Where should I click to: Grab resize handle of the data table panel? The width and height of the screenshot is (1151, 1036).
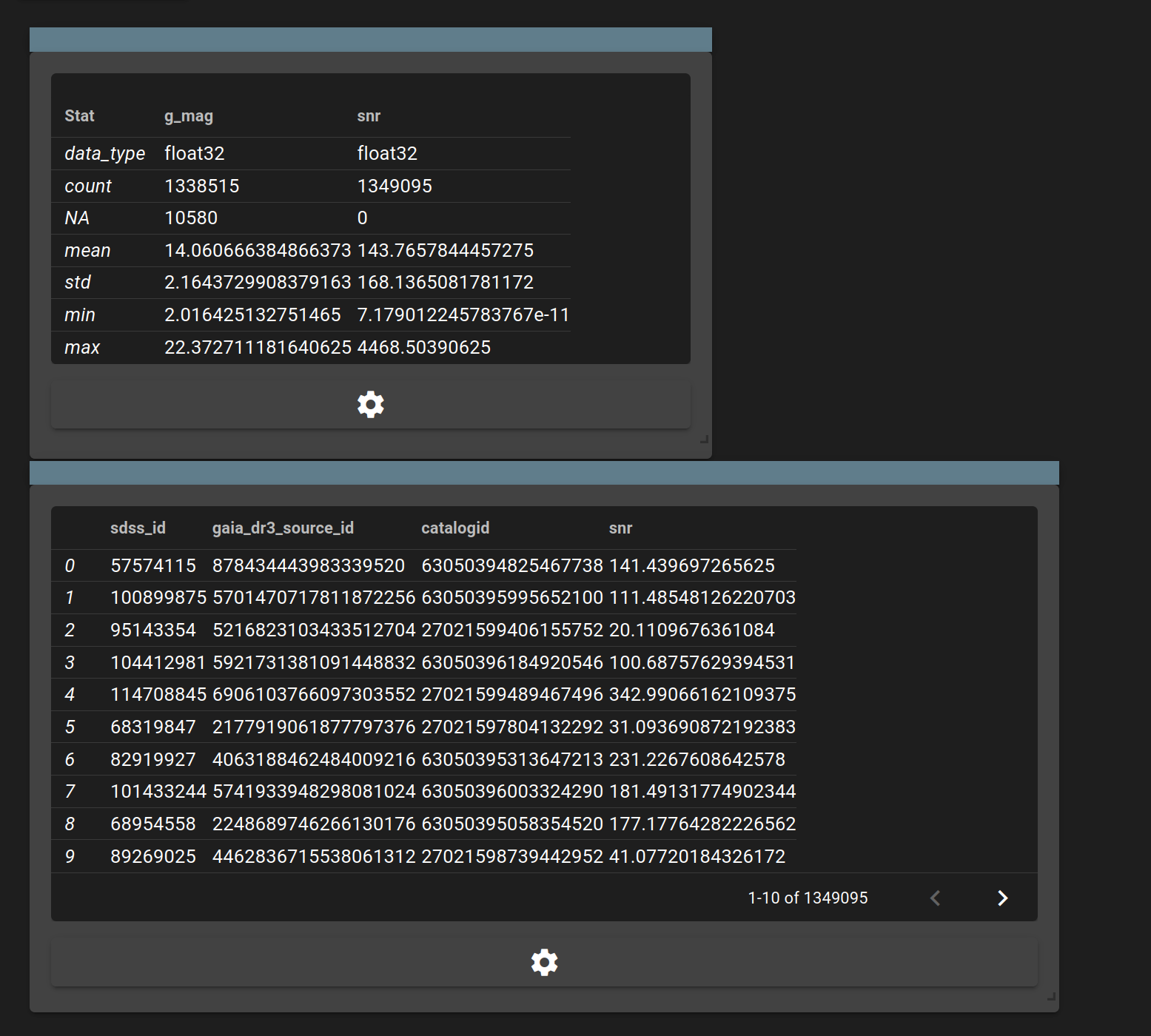tap(1051, 997)
